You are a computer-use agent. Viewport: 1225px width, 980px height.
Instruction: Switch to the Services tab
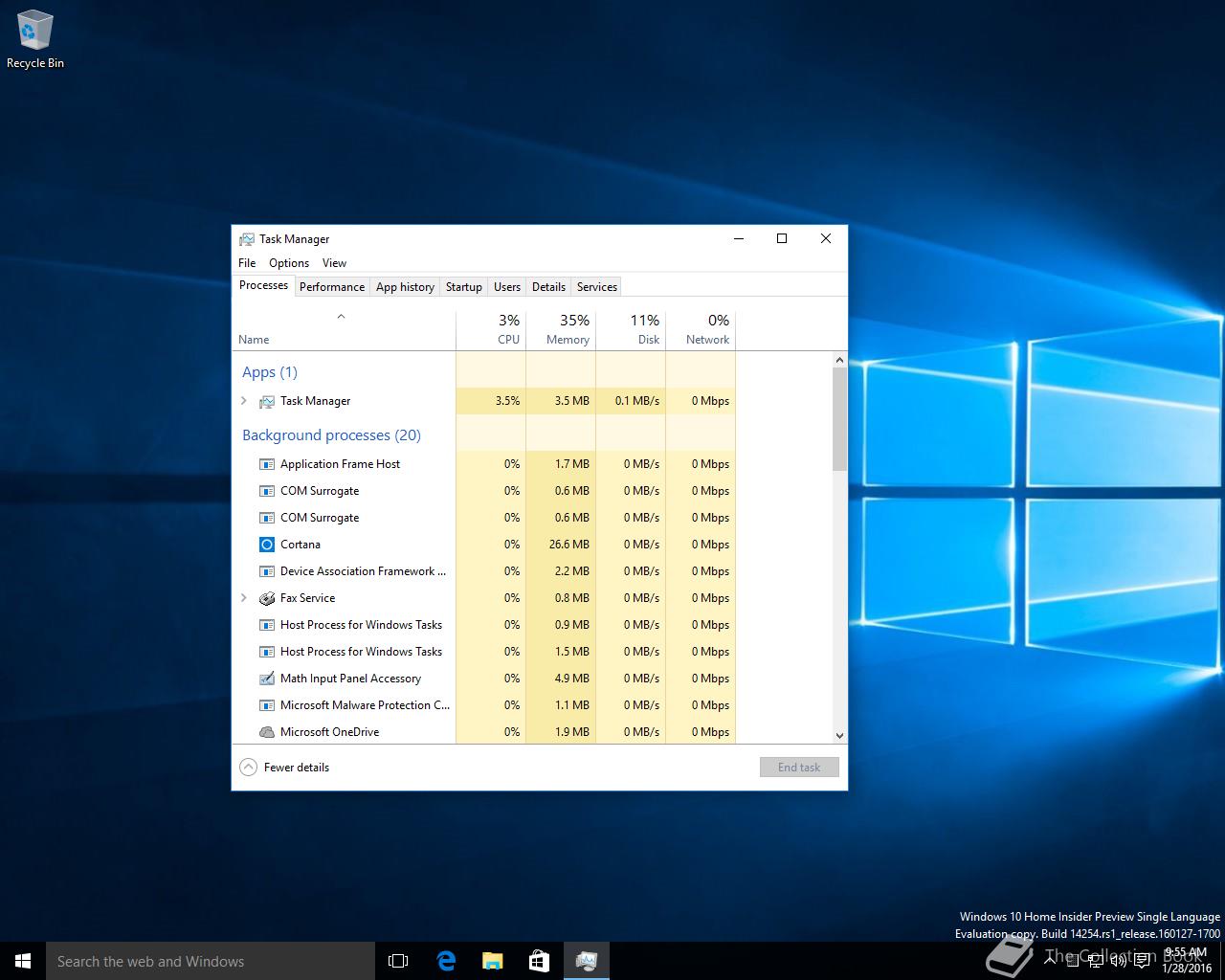point(597,287)
